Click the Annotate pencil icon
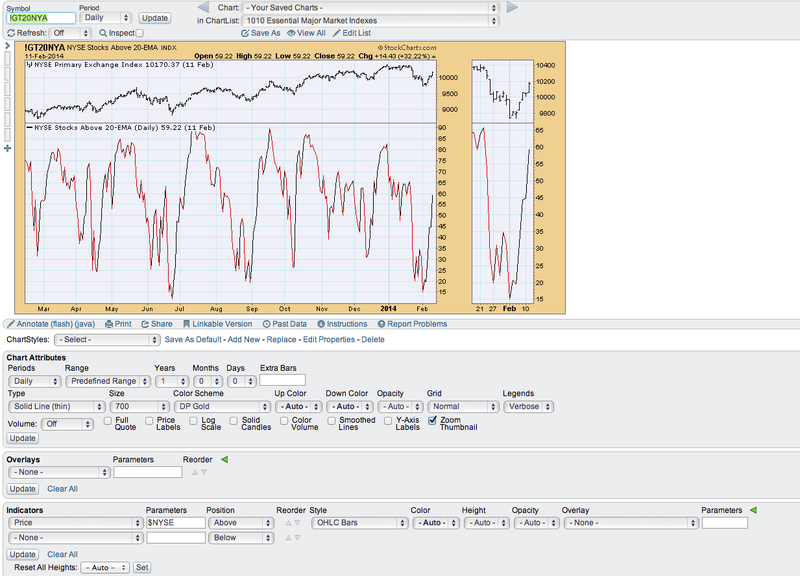This screenshot has height=576, width=800. click(11, 324)
